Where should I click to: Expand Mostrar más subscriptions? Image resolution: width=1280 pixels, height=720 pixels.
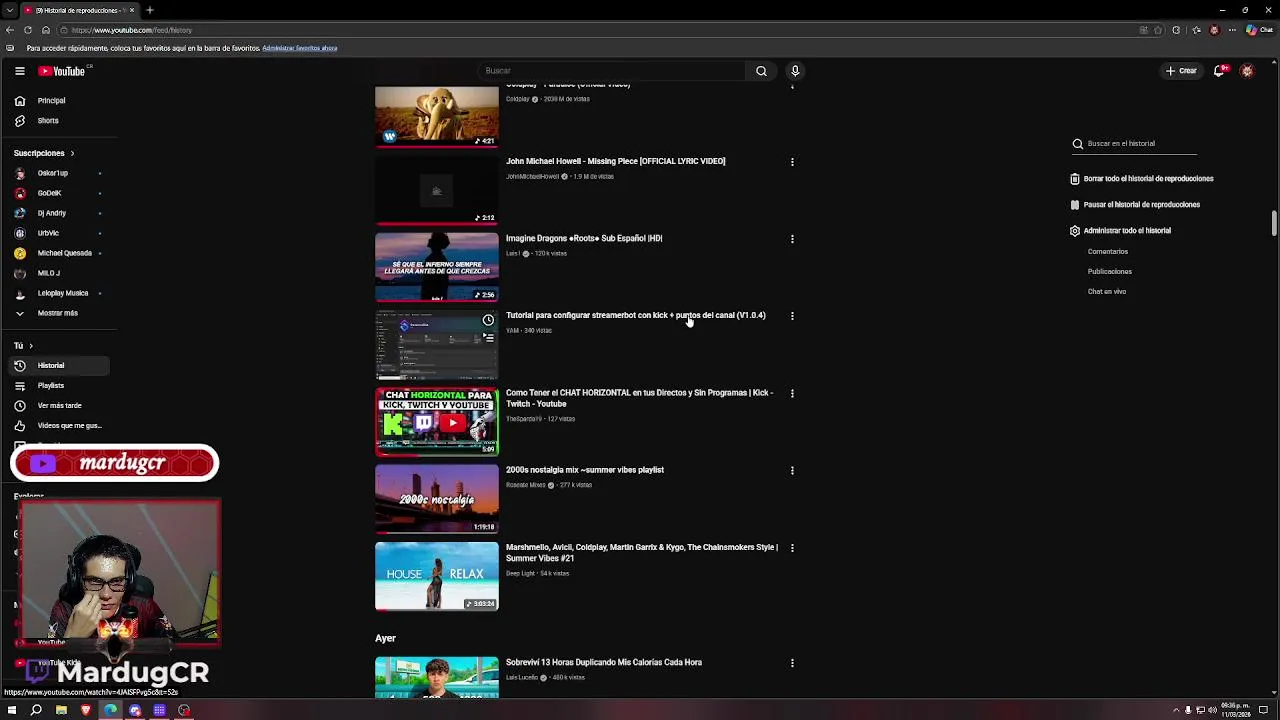(57, 313)
